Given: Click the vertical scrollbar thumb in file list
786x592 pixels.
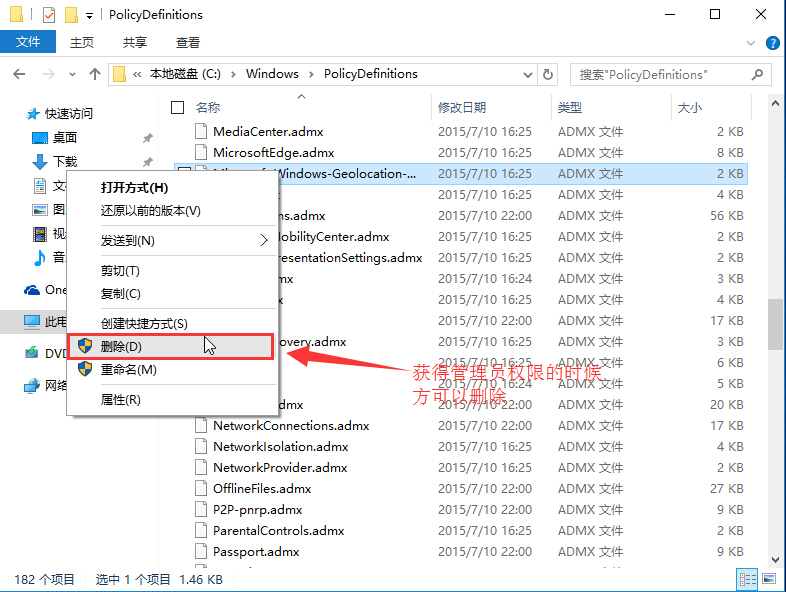Looking at the screenshot, I should click(x=775, y=323).
